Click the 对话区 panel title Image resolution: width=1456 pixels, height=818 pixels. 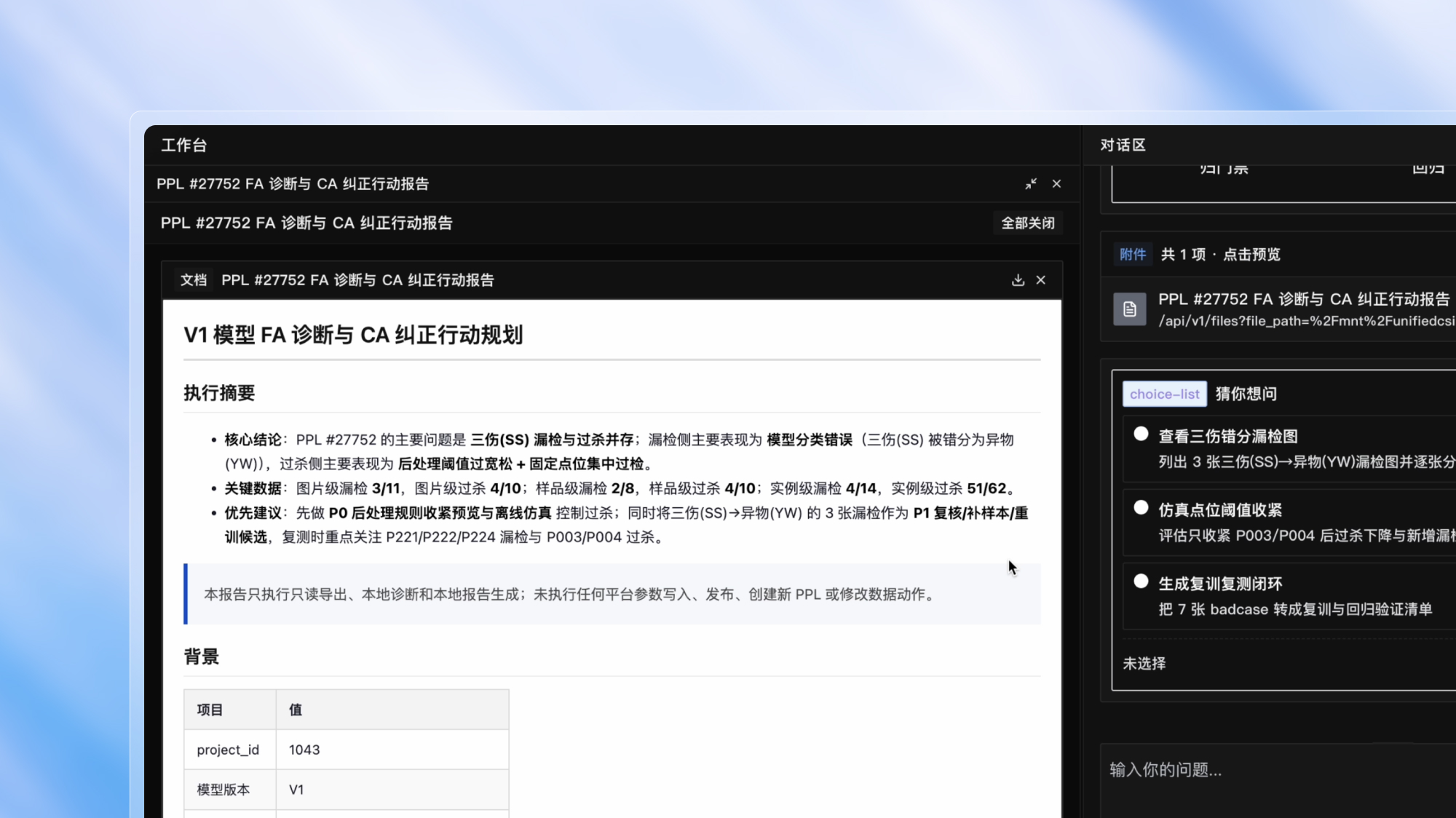pyautogui.click(x=1123, y=146)
